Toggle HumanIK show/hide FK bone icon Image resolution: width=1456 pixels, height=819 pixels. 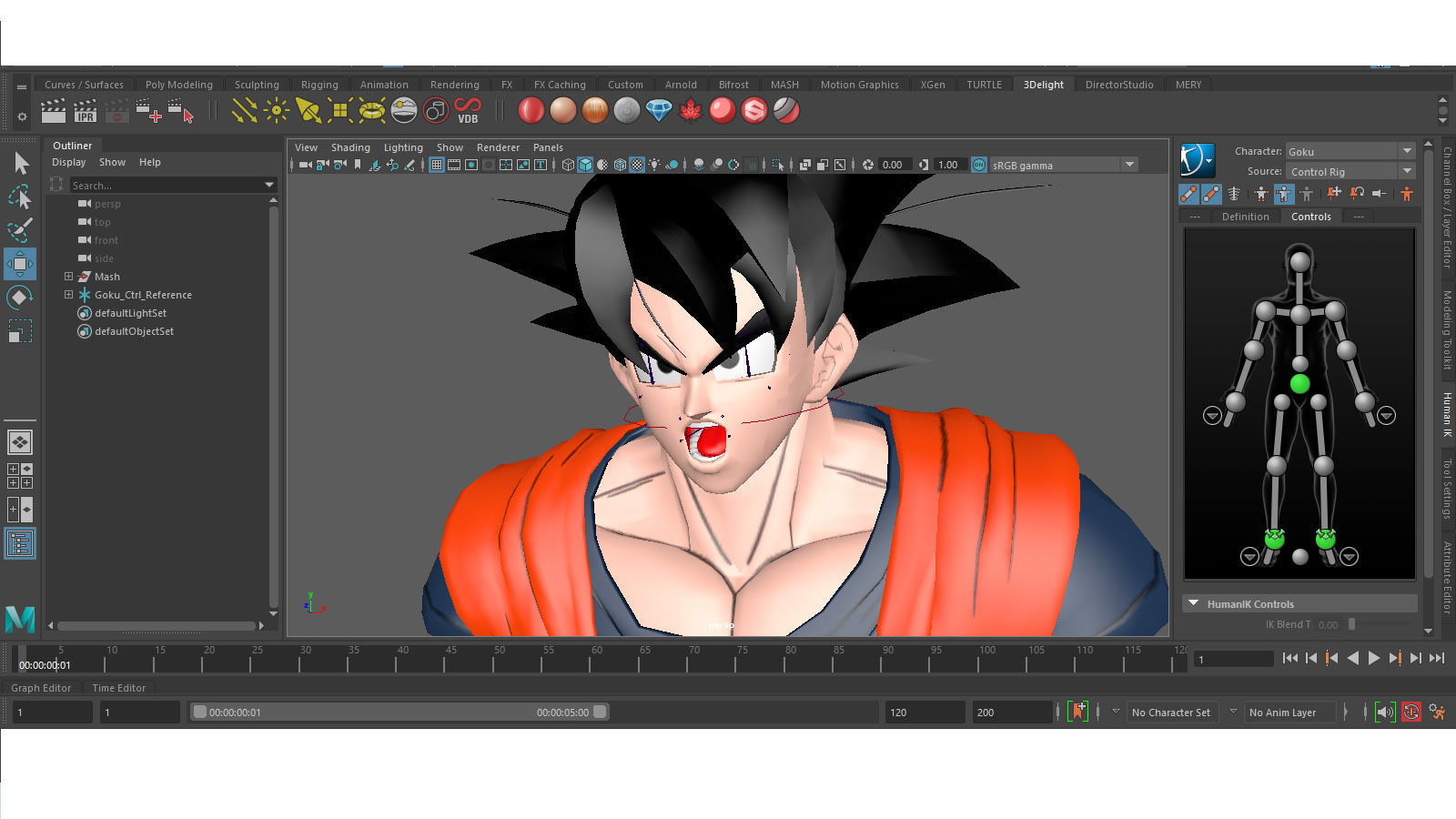[x=1211, y=193]
